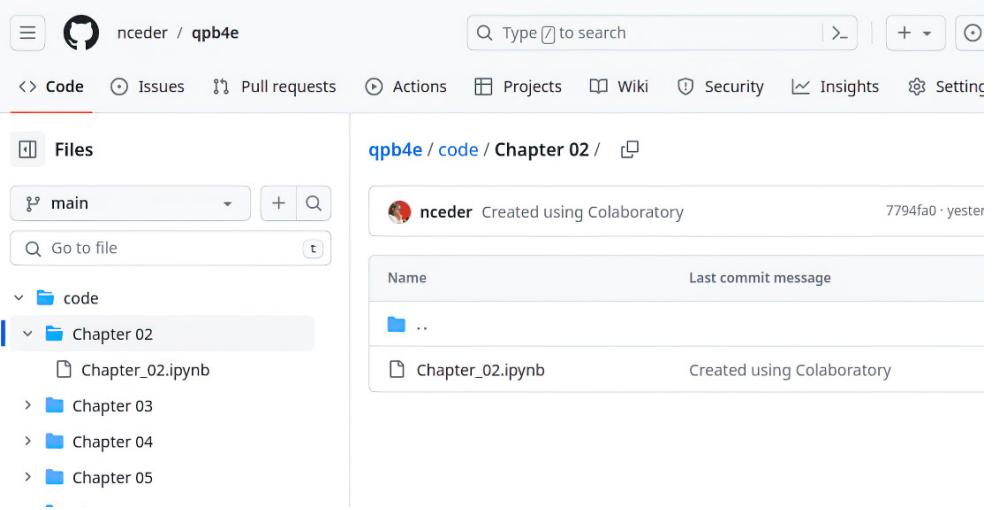Click the add file plus icon
The image size is (993, 510).
click(x=278, y=203)
